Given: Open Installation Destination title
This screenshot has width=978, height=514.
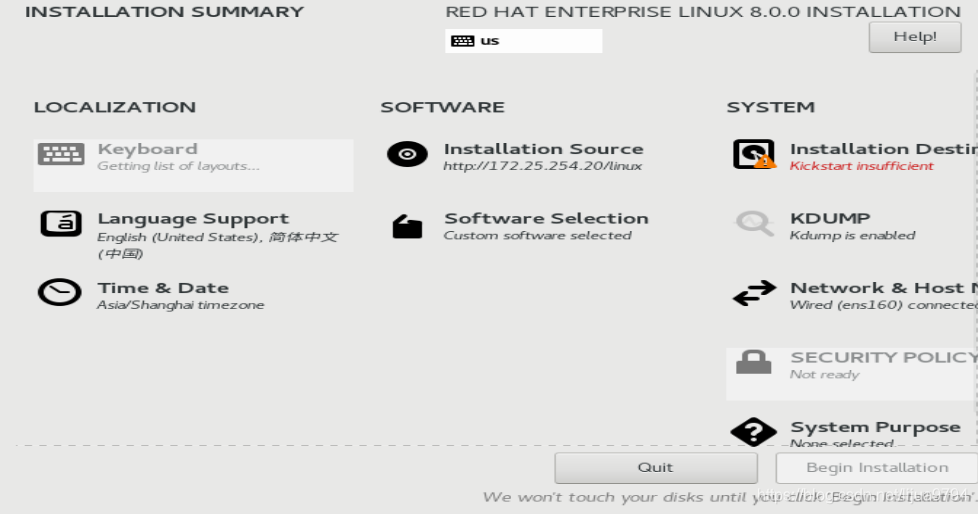Looking at the screenshot, I should (884, 149).
